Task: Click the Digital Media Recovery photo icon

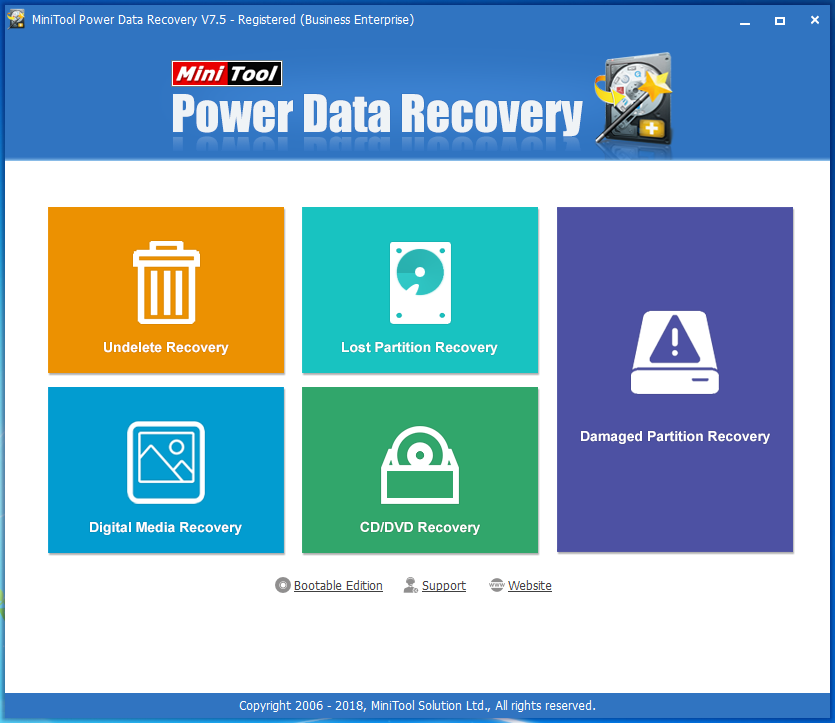Action: pos(166,462)
